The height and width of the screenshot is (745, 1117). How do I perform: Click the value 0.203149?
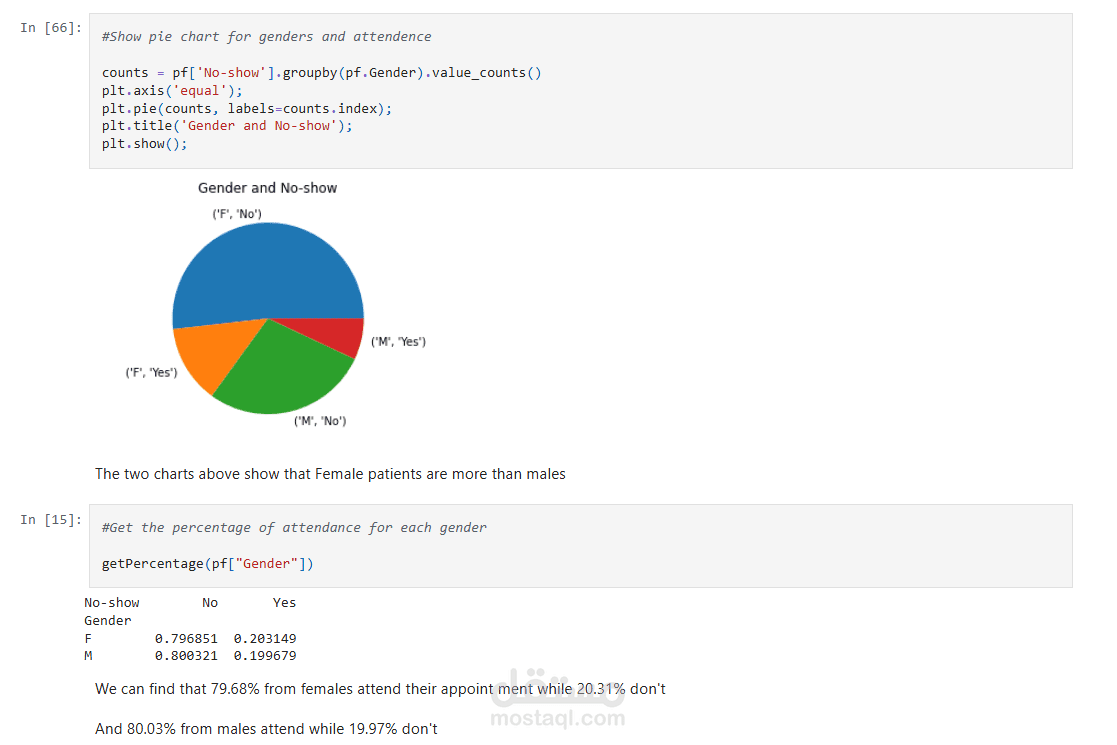click(x=265, y=638)
